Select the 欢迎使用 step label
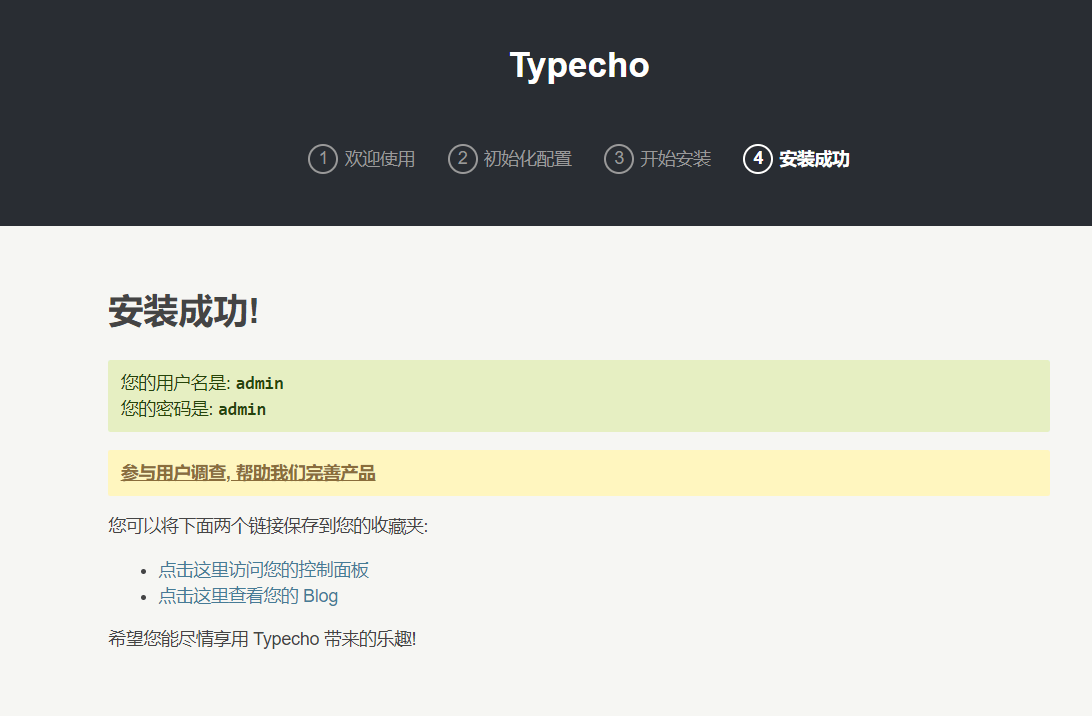Screen dimensions: 1092x716 coord(379,159)
